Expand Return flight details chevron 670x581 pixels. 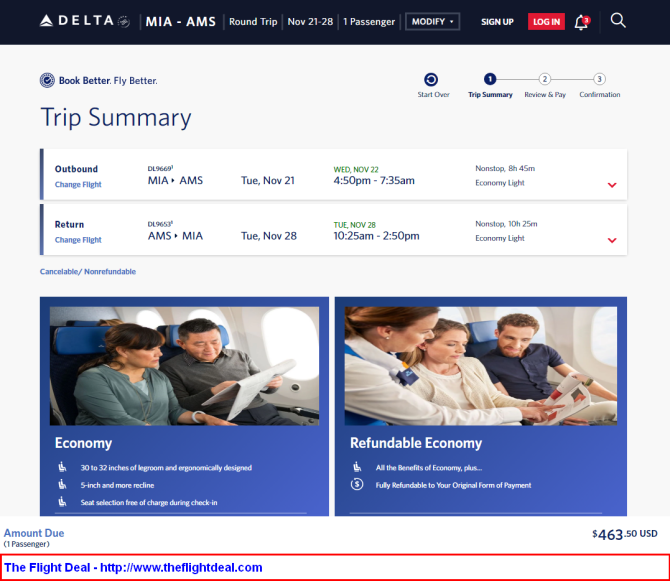click(612, 241)
